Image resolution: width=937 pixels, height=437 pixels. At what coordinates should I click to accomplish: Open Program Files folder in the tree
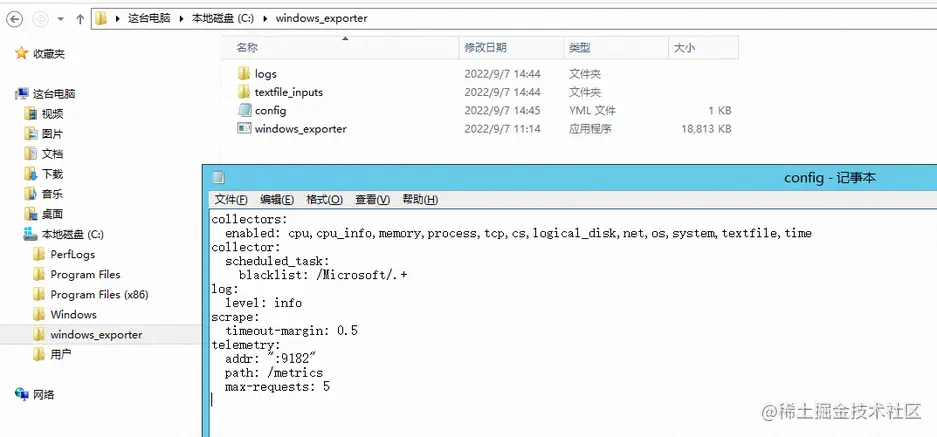click(85, 274)
